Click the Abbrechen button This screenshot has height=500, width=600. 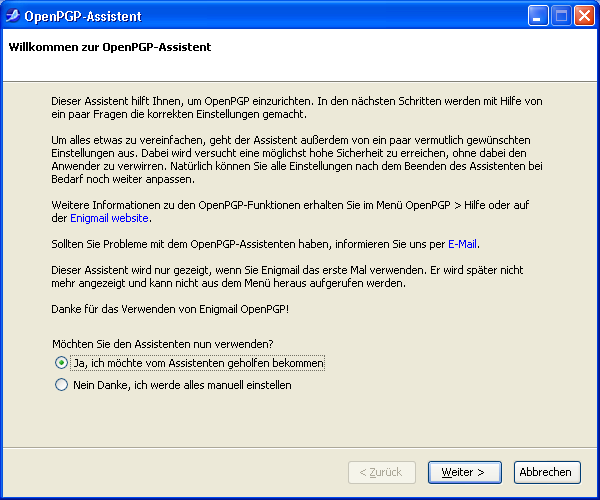click(x=547, y=472)
